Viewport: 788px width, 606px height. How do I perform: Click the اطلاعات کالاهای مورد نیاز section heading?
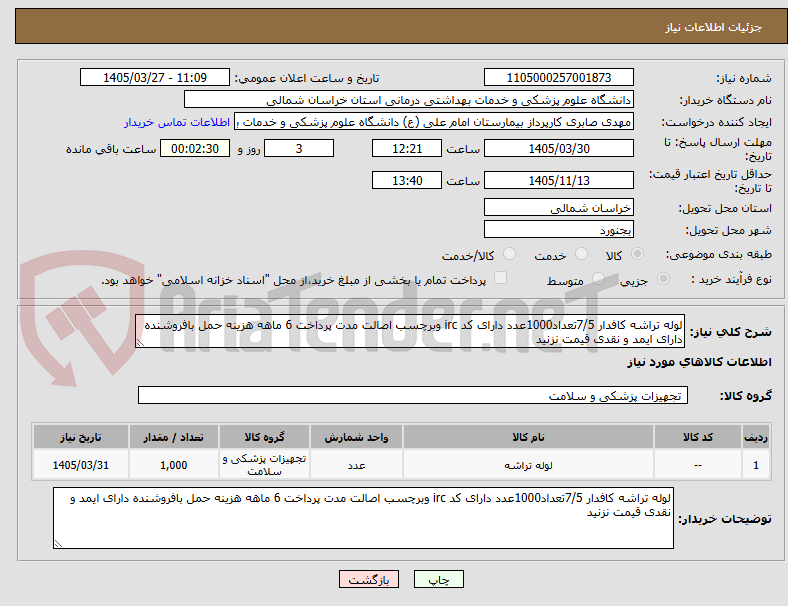coord(699,362)
